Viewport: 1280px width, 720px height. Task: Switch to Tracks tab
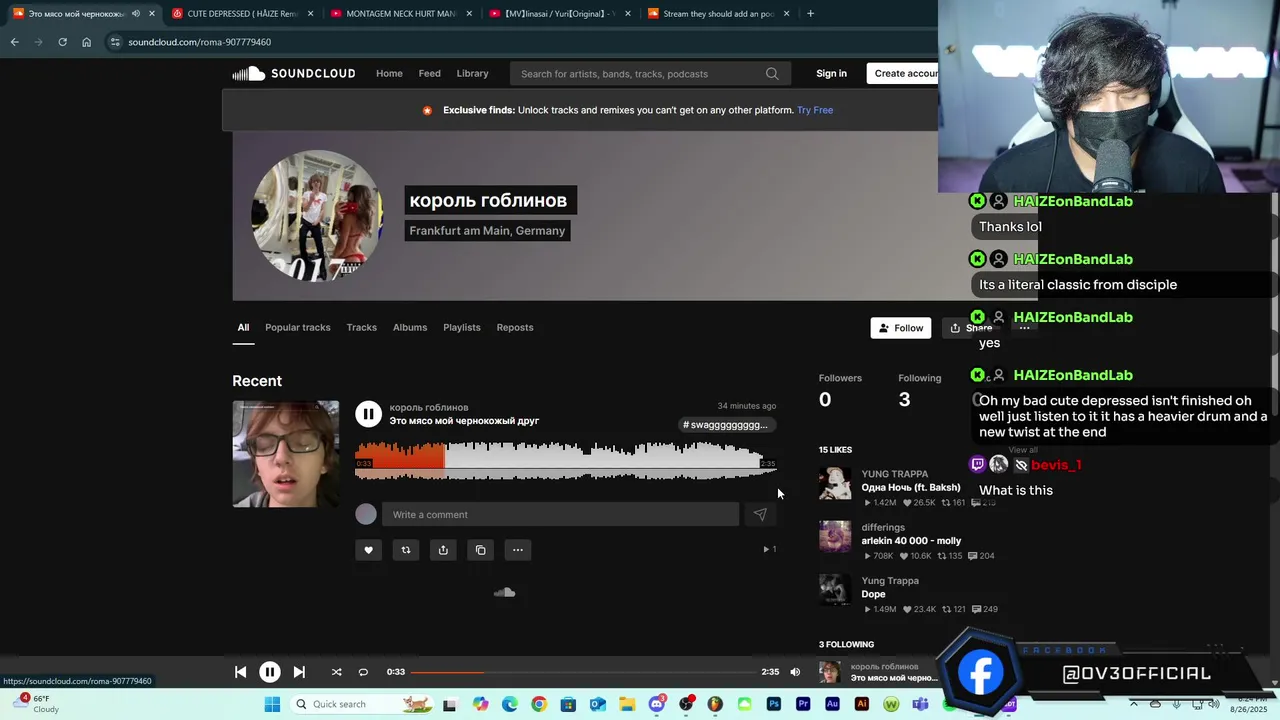pyautogui.click(x=361, y=327)
